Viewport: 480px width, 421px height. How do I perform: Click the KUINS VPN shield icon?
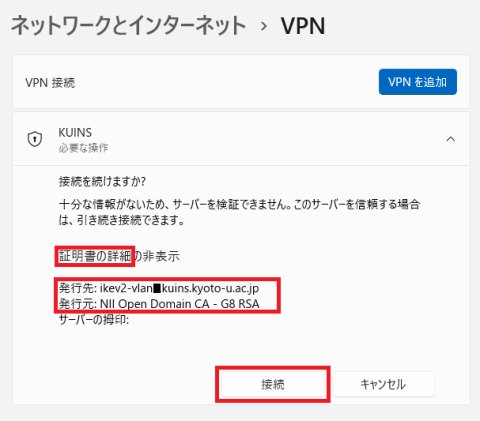coord(35,139)
